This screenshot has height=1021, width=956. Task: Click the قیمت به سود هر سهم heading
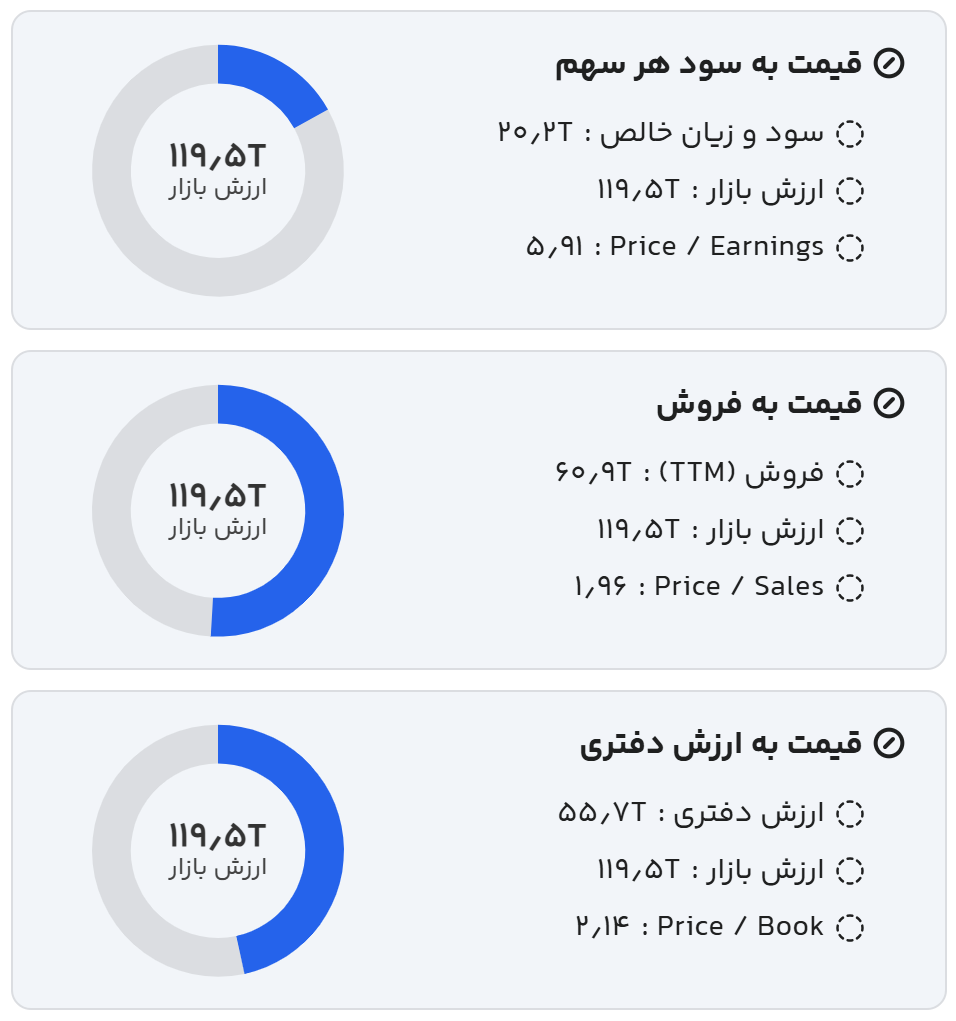pos(708,64)
